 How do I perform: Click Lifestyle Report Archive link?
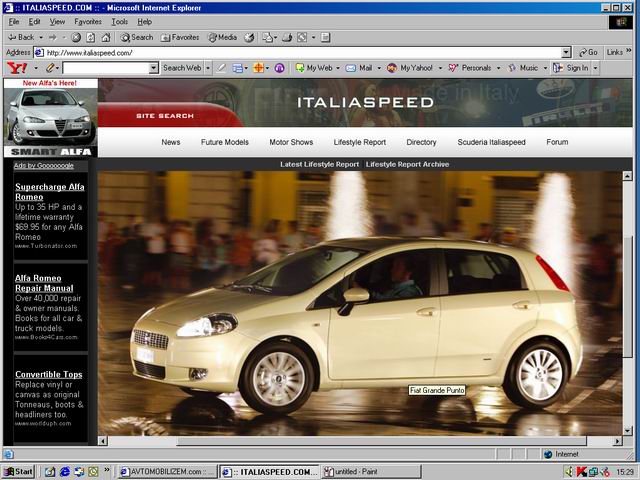pyautogui.click(x=407, y=164)
